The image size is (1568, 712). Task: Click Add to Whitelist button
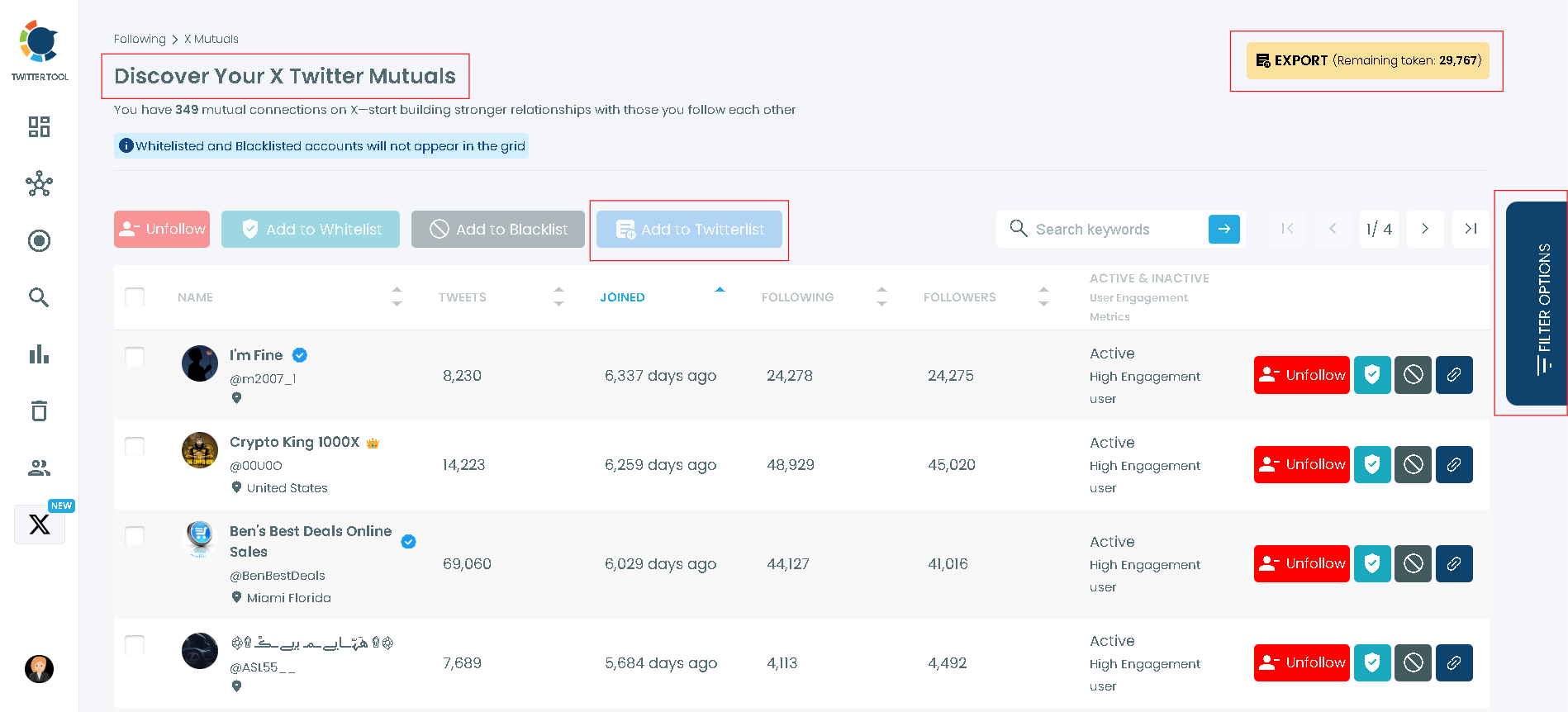pos(311,229)
